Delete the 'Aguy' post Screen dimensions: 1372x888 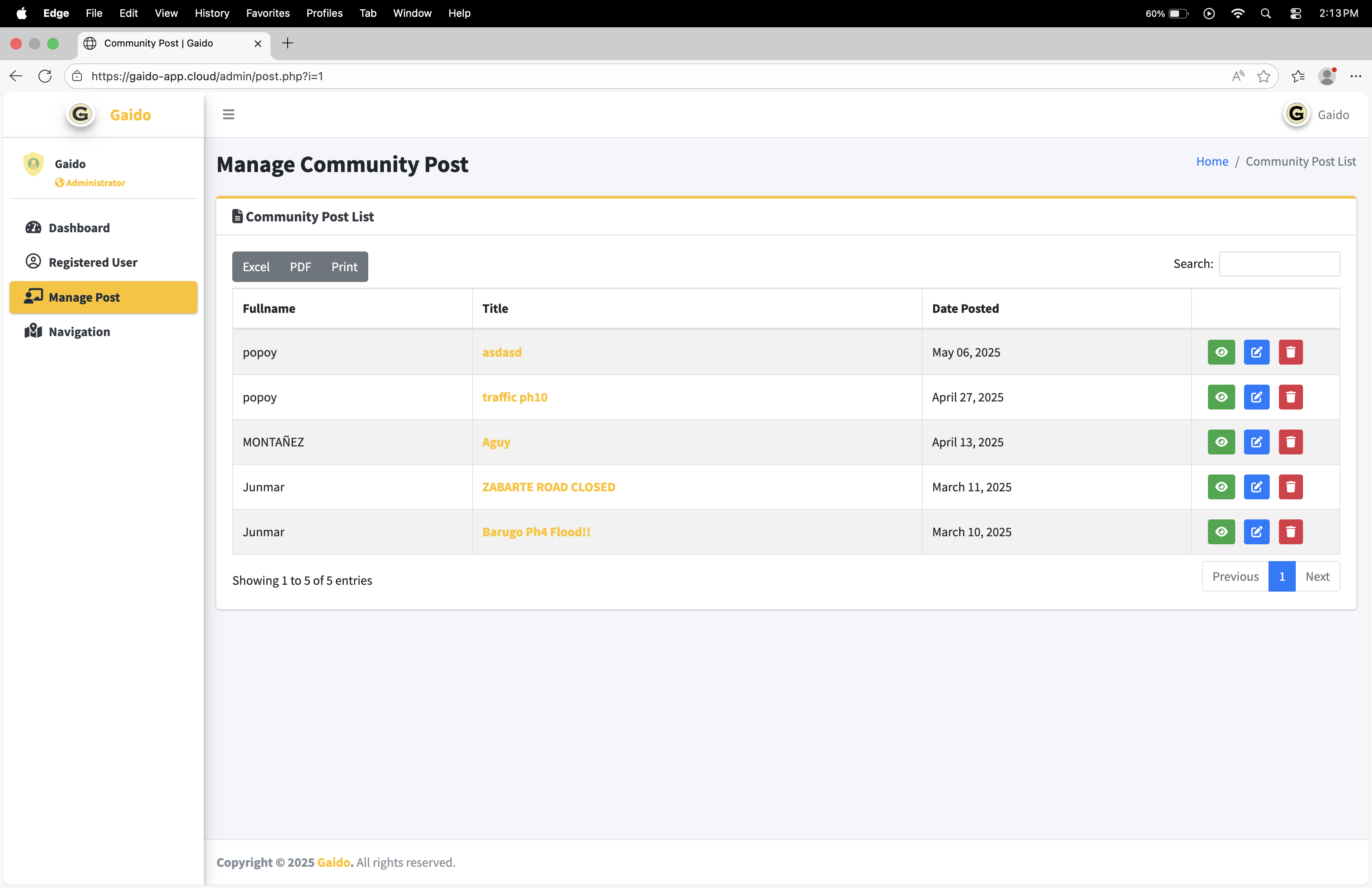point(1290,442)
